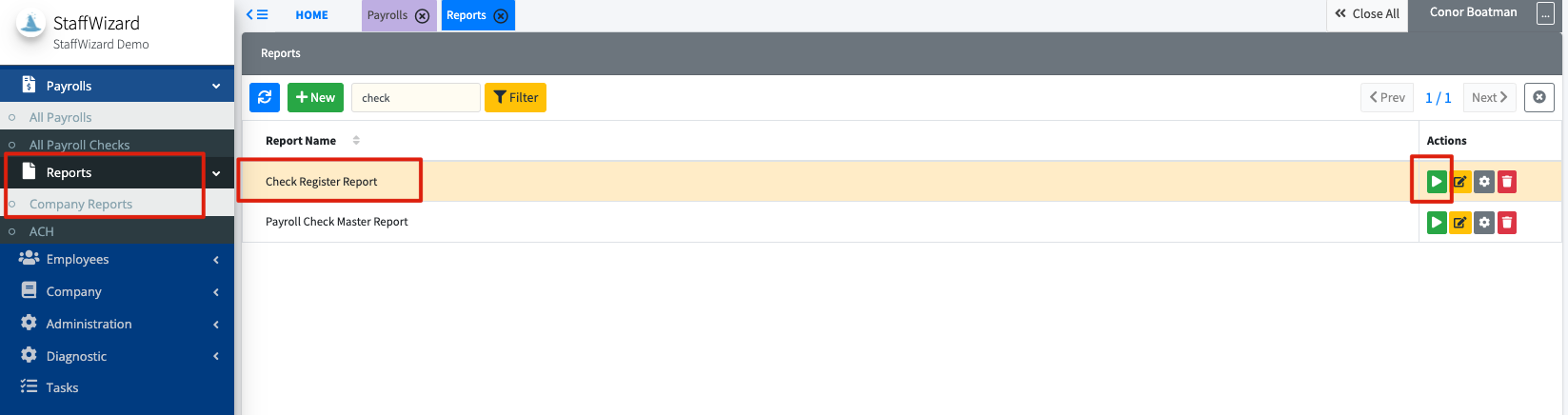Click the report search input field
This screenshot has height=415, width=1568.
pyautogui.click(x=415, y=97)
